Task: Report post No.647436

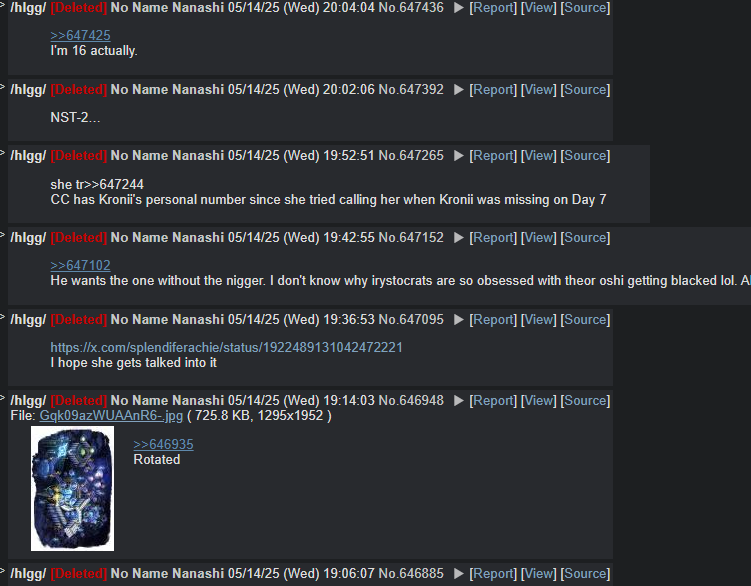Action: pyautogui.click(x=493, y=8)
